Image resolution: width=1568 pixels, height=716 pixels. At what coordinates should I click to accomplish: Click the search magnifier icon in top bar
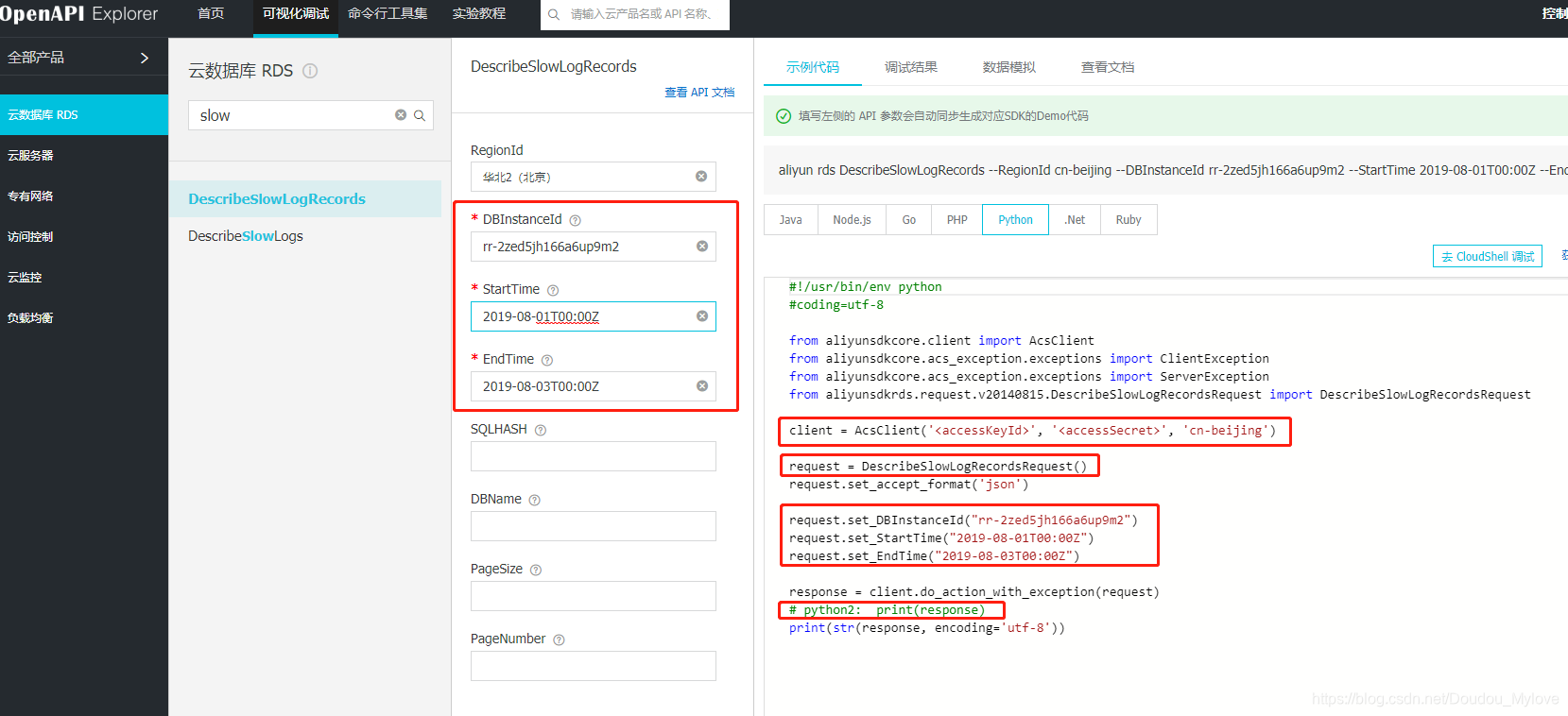(554, 14)
